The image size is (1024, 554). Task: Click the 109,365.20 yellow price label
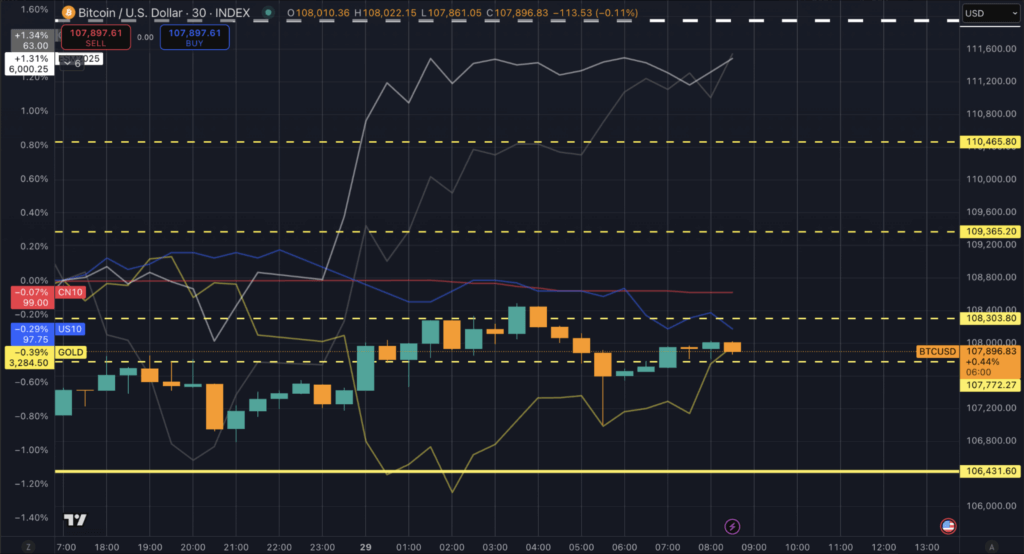coord(991,231)
